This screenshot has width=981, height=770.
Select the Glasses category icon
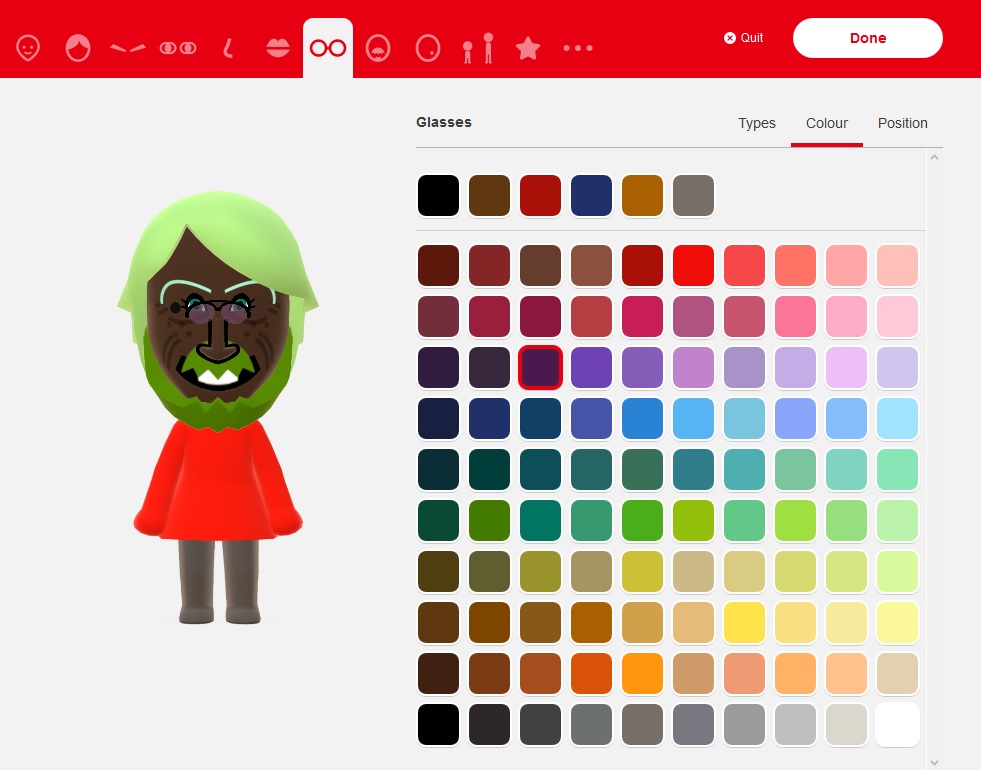(x=328, y=48)
